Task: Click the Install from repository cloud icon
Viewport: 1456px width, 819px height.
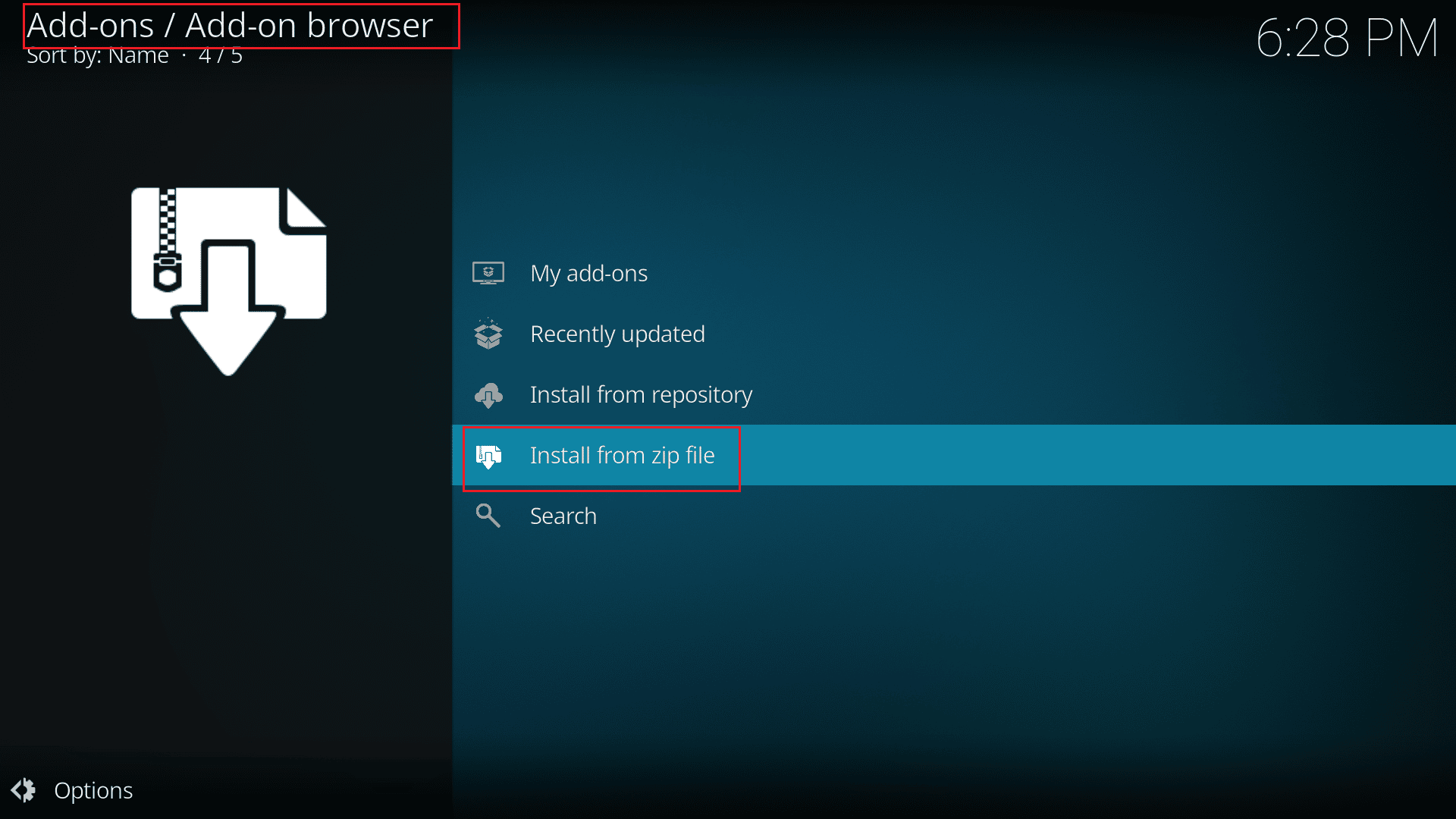Action: click(489, 394)
